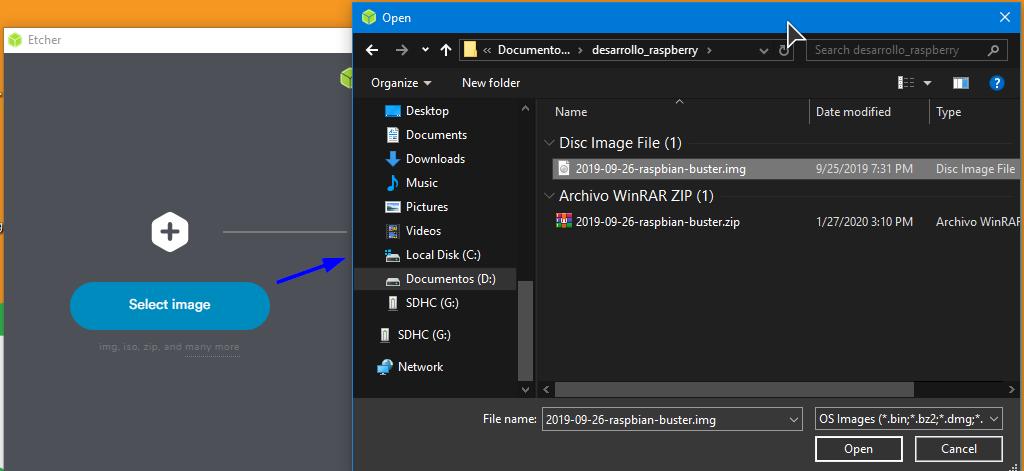
Task: Select Videos in the navigation pane
Action: pyautogui.click(x=423, y=231)
